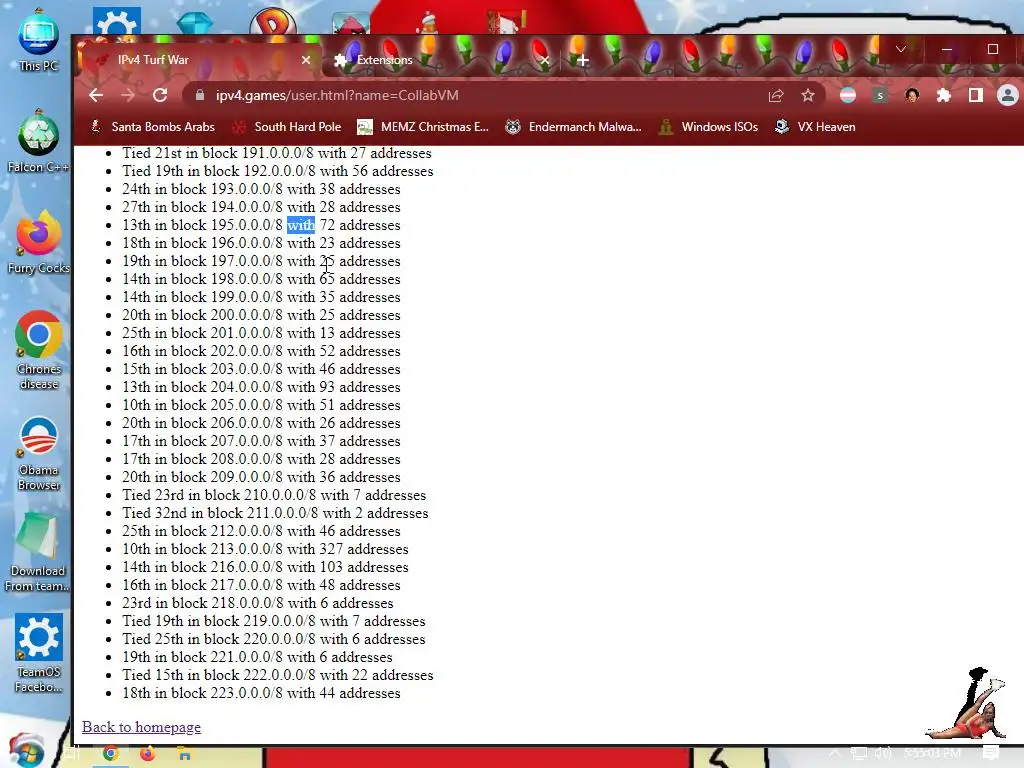Click the line for block 198.0.0.0/8
Viewport: 1024px width, 768px height.
261,279
